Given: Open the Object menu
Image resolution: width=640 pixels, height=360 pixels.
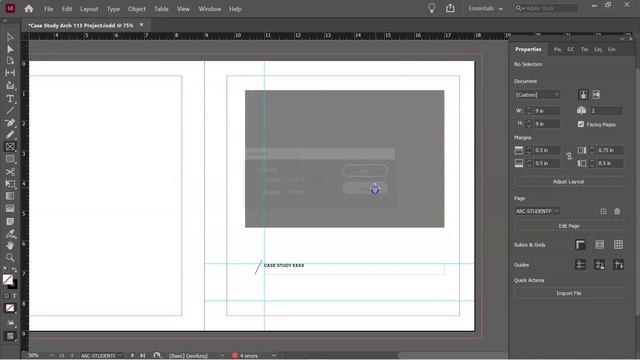Looking at the screenshot, I should [137, 9].
